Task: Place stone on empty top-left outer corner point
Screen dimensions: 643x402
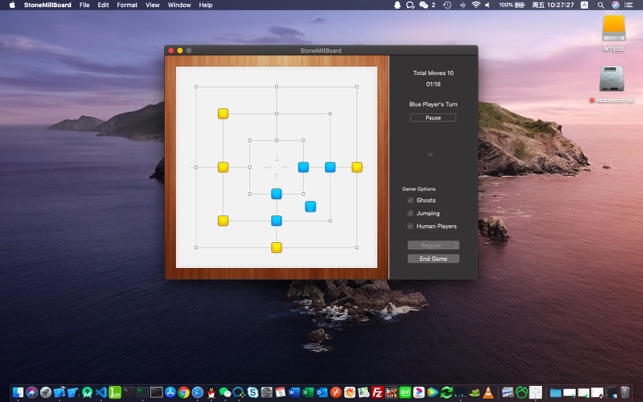Action: pos(196,87)
